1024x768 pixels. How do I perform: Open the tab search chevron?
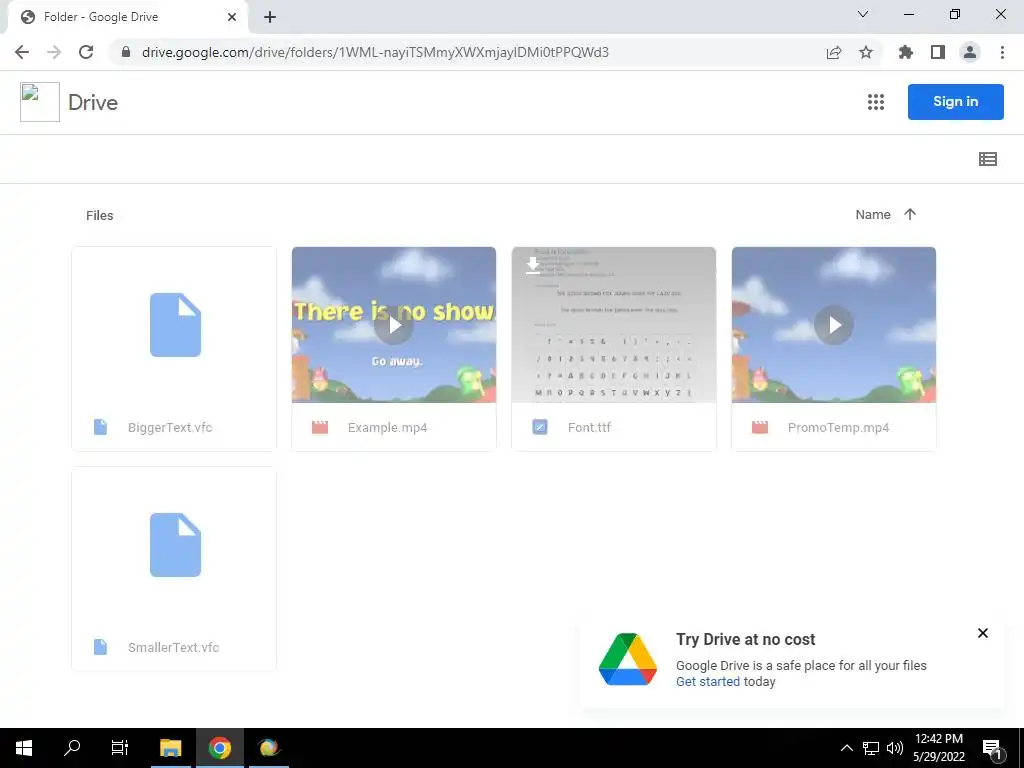point(863,14)
